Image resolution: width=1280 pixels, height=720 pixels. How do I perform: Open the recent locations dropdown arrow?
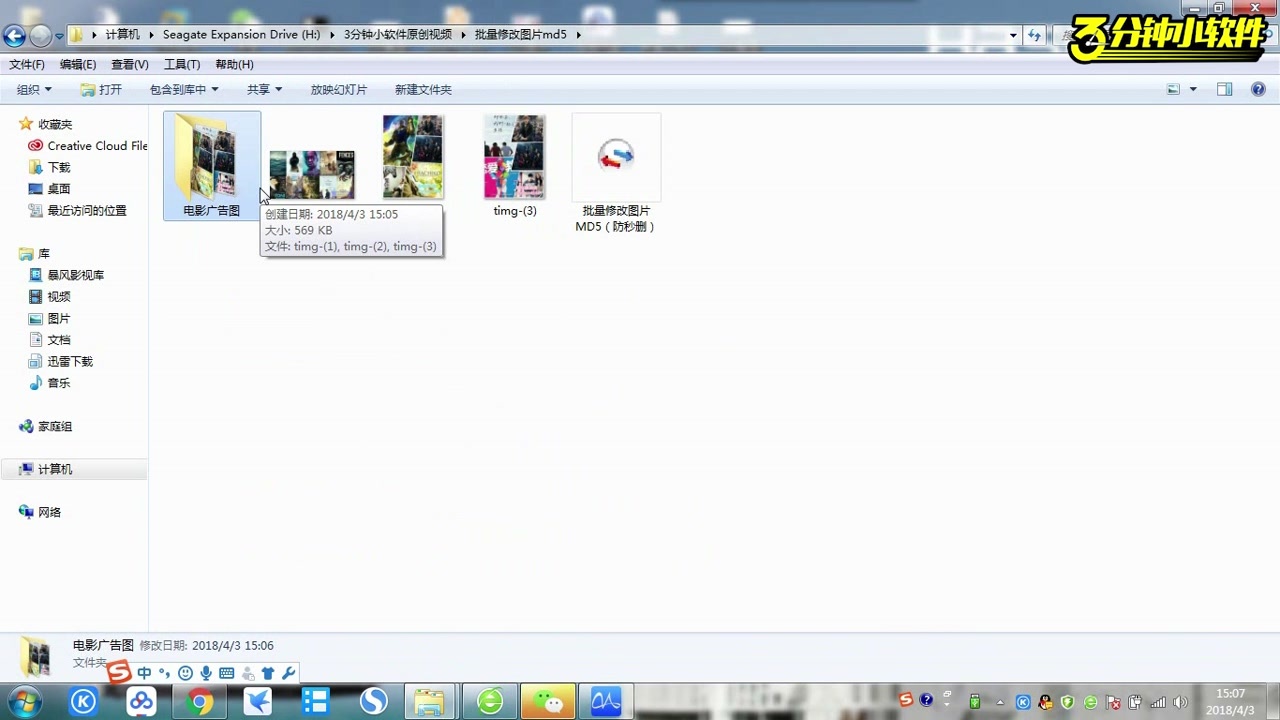coord(60,36)
